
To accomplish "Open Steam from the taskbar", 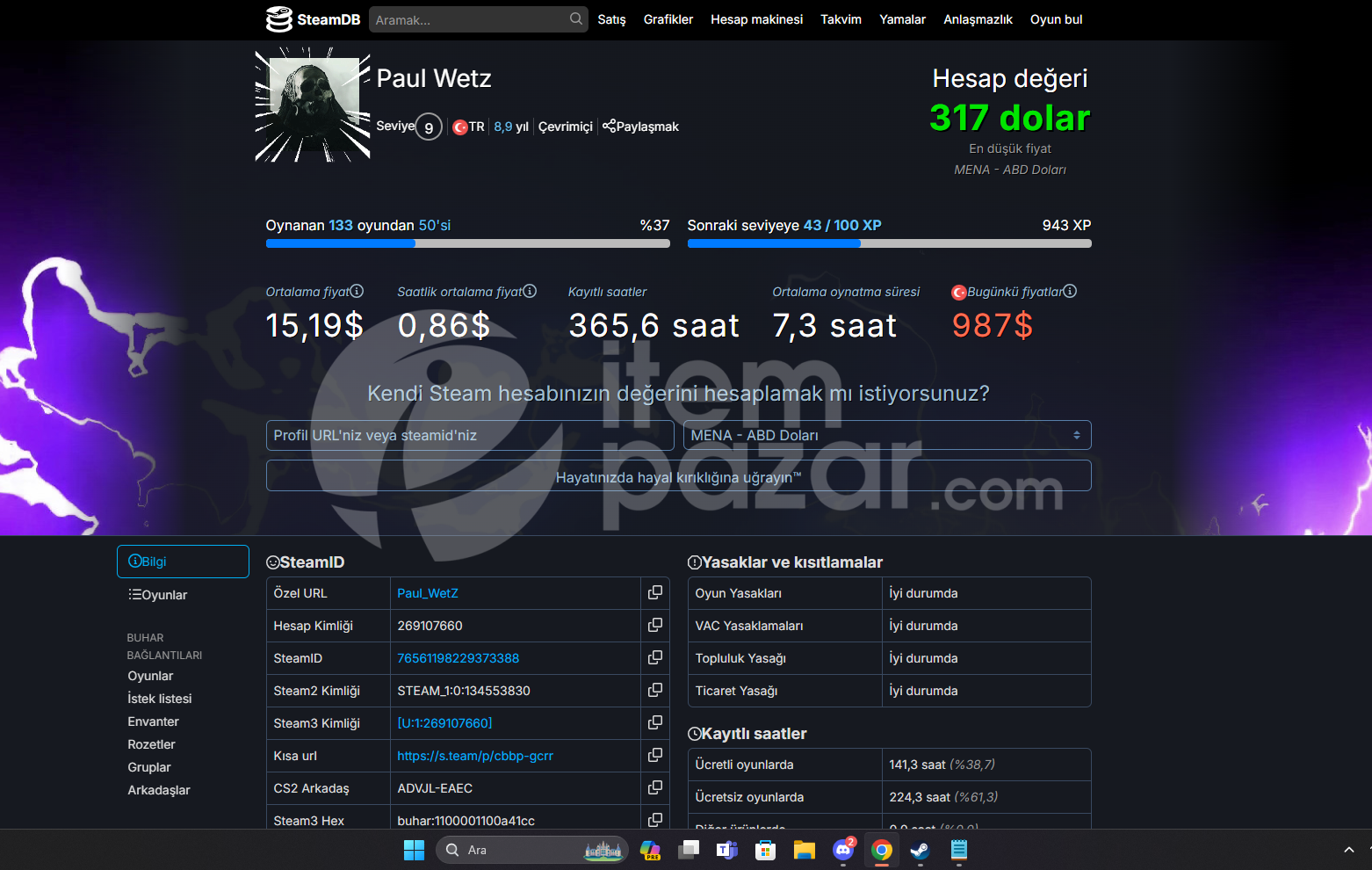I will pos(920,850).
